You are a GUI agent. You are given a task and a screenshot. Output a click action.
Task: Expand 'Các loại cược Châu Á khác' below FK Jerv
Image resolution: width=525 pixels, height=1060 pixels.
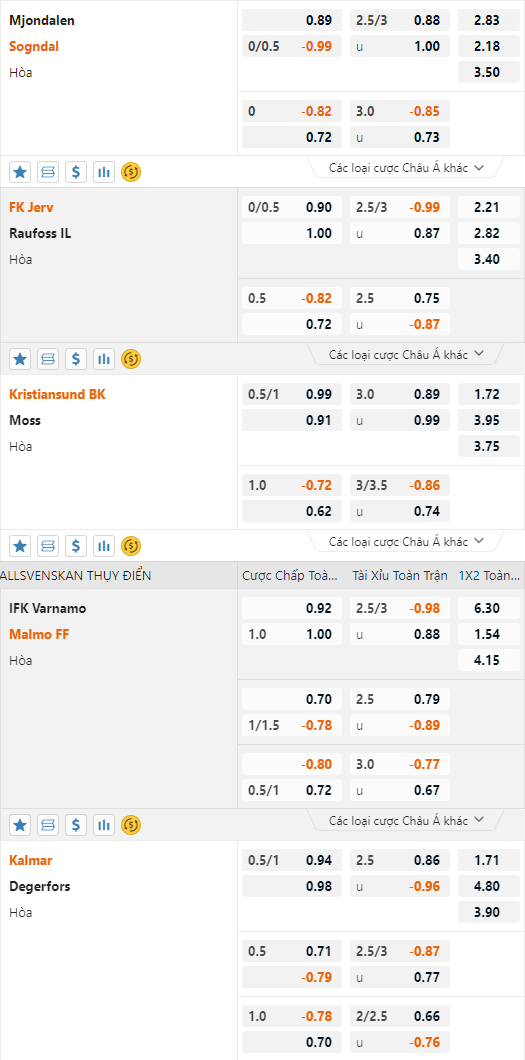tap(406, 354)
